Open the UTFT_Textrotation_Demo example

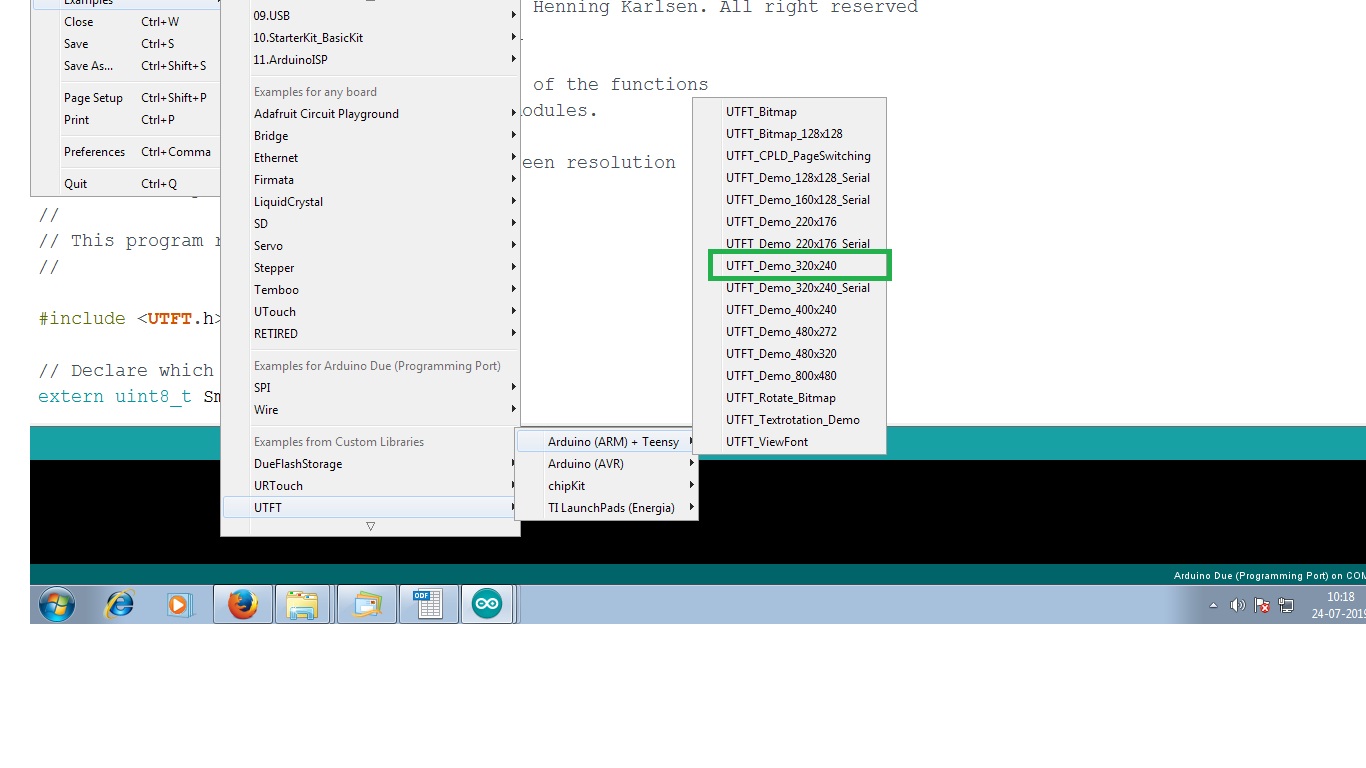789,419
